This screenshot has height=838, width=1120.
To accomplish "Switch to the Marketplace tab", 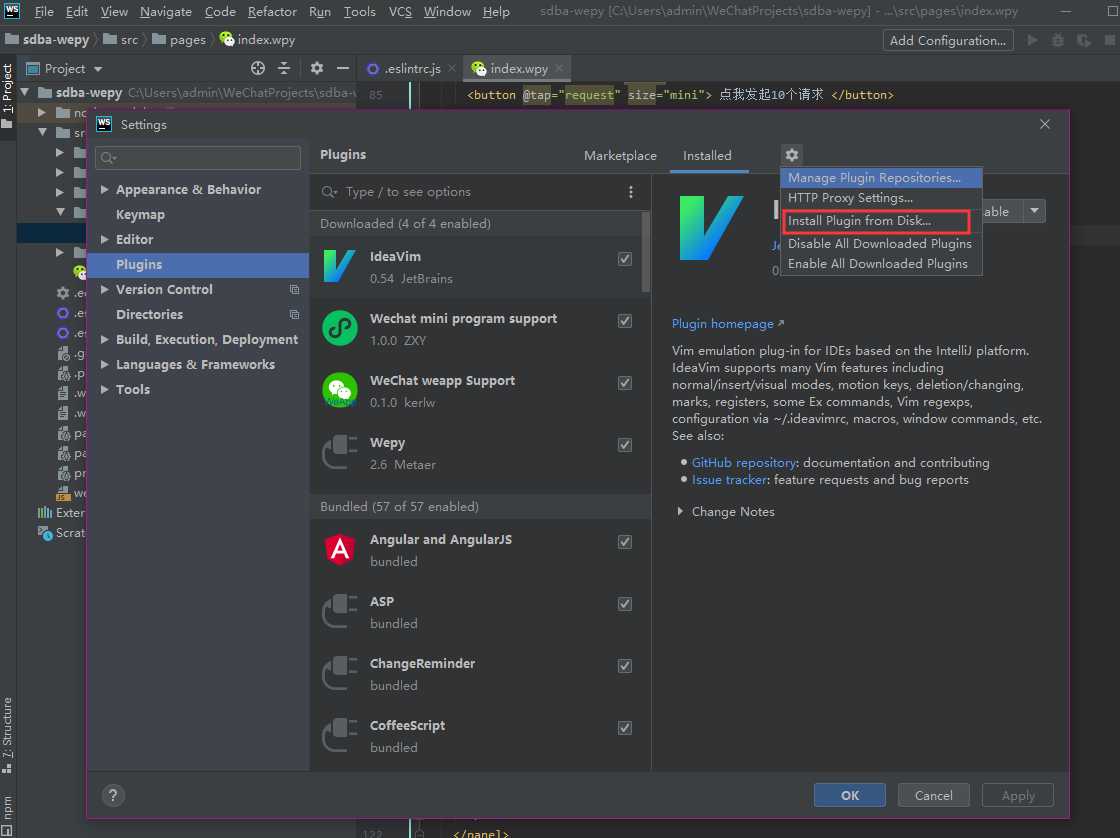I will pyautogui.click(x=620, y=155).
